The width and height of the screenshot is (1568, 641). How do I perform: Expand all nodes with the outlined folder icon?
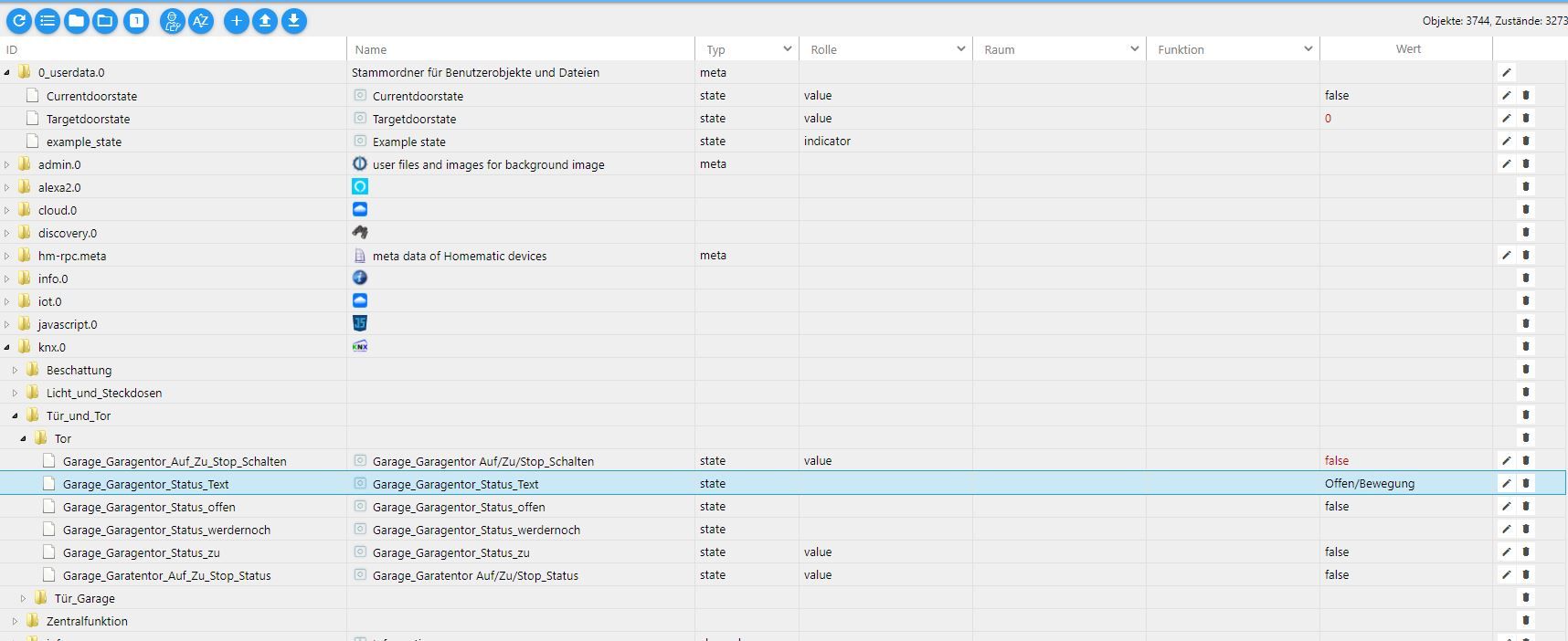(x=106, y=20)
